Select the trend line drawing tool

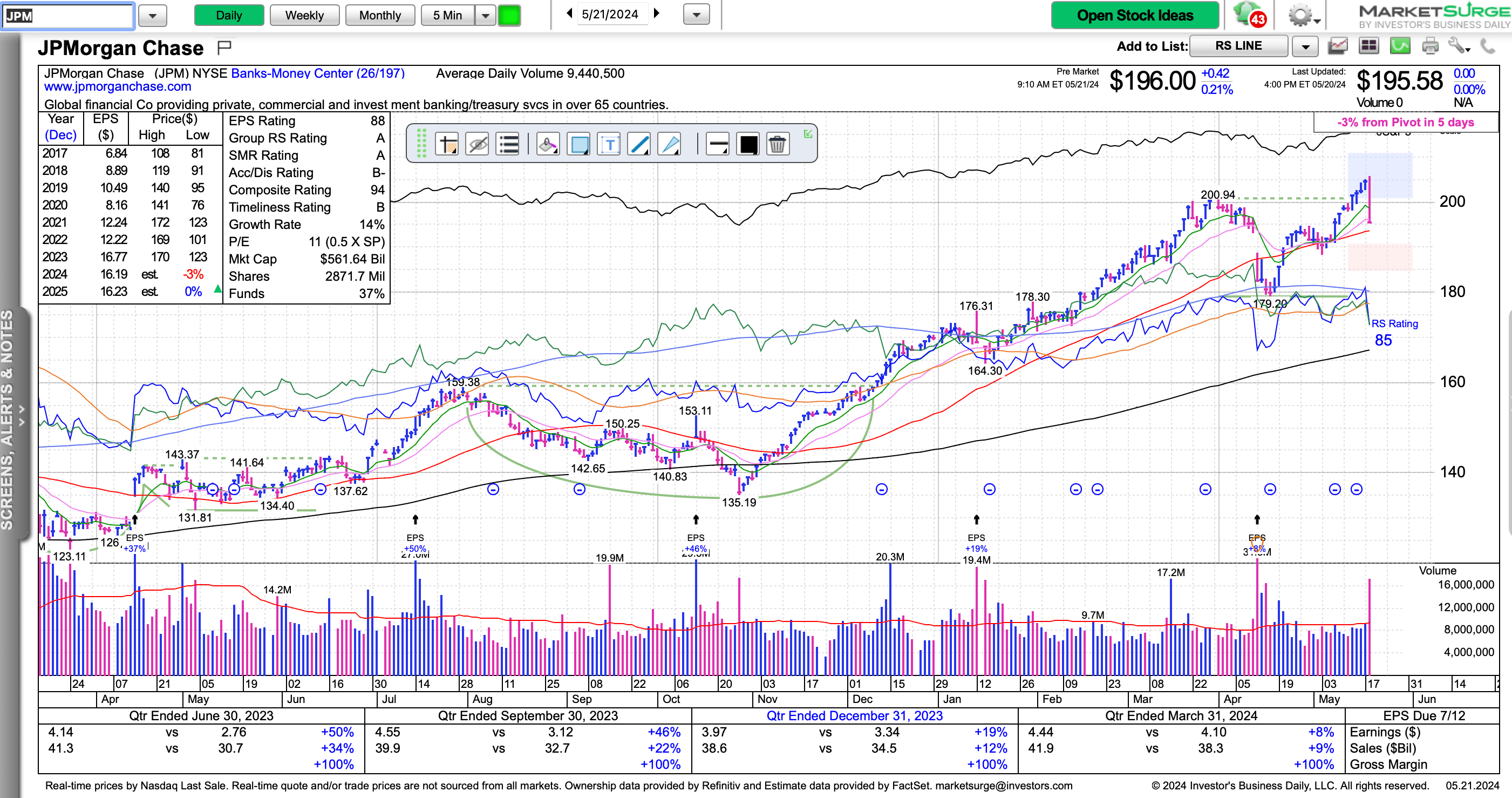639,145
